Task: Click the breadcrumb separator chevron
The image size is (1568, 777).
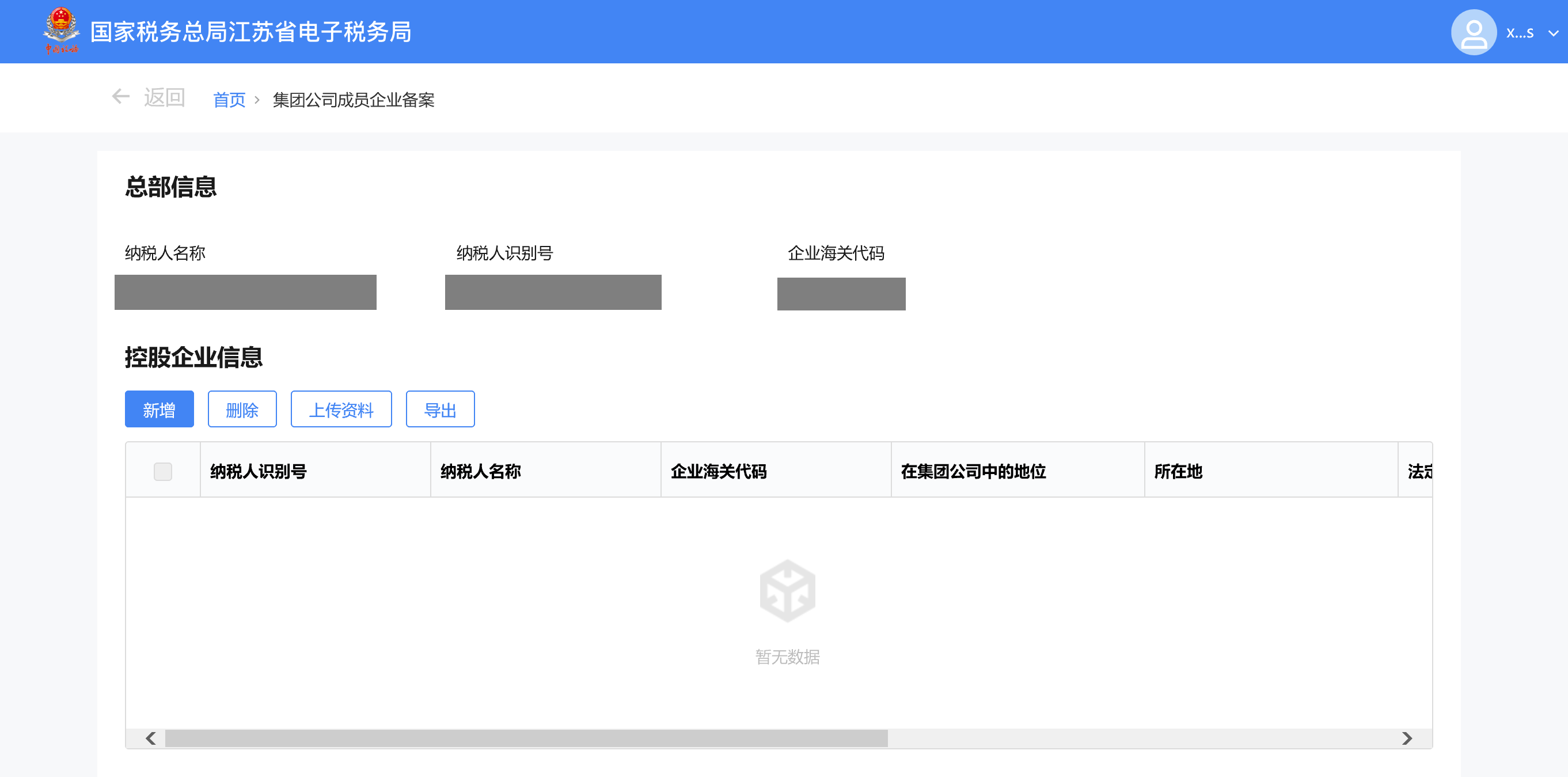Action: (257, 100)
